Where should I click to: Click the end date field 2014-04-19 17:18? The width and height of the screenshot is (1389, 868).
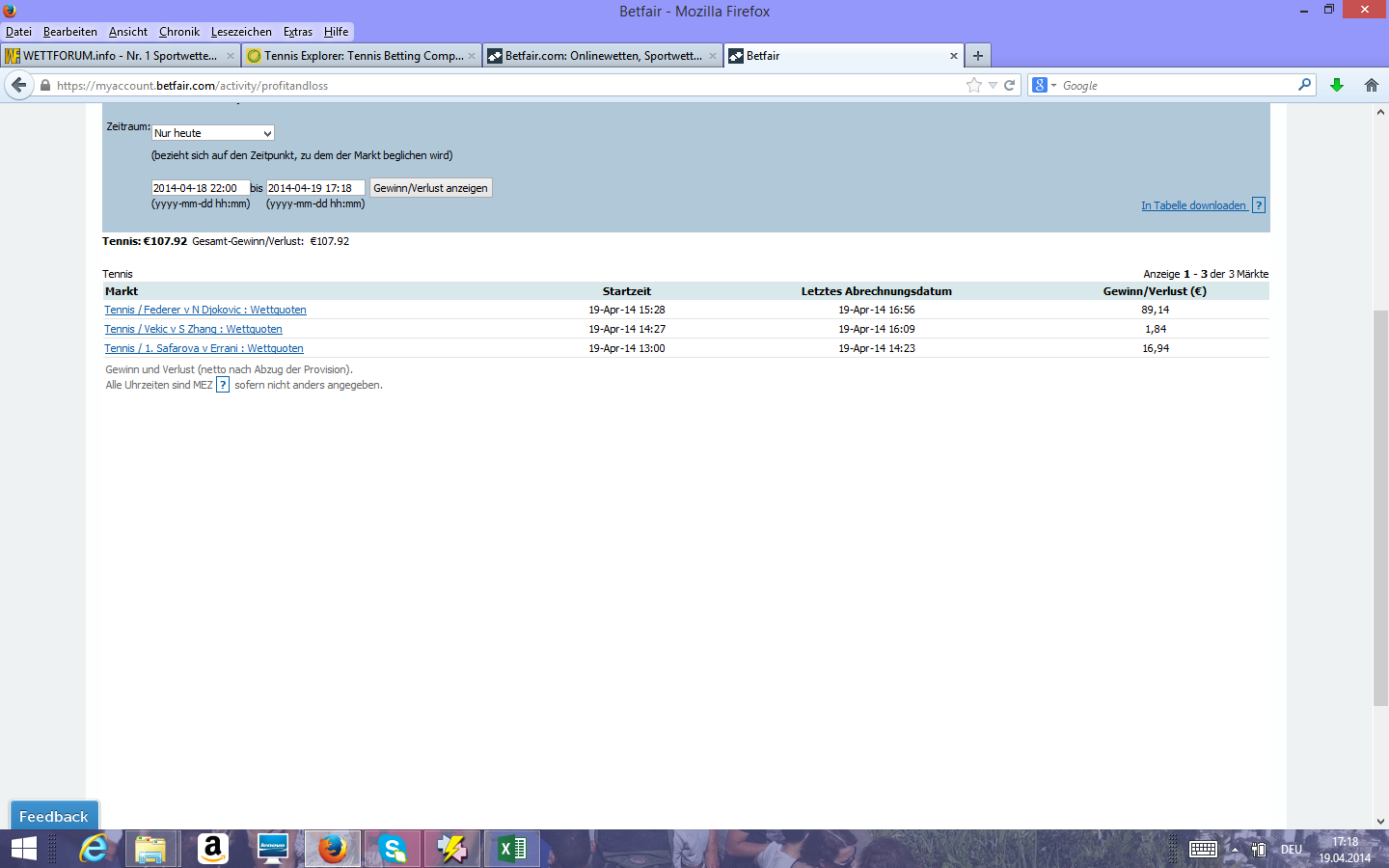coord(315,188)
